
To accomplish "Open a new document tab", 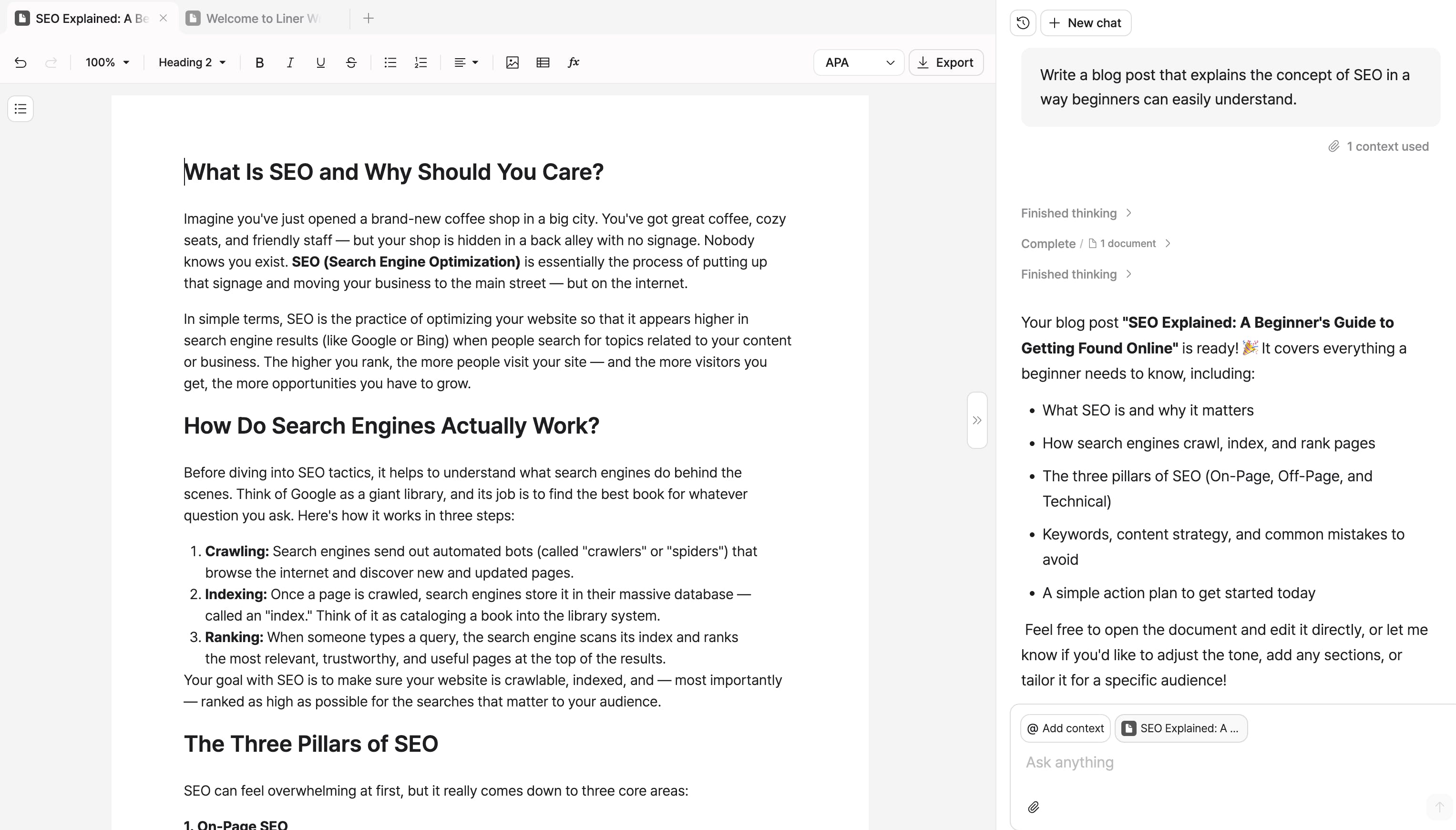I will coord(369,18).
